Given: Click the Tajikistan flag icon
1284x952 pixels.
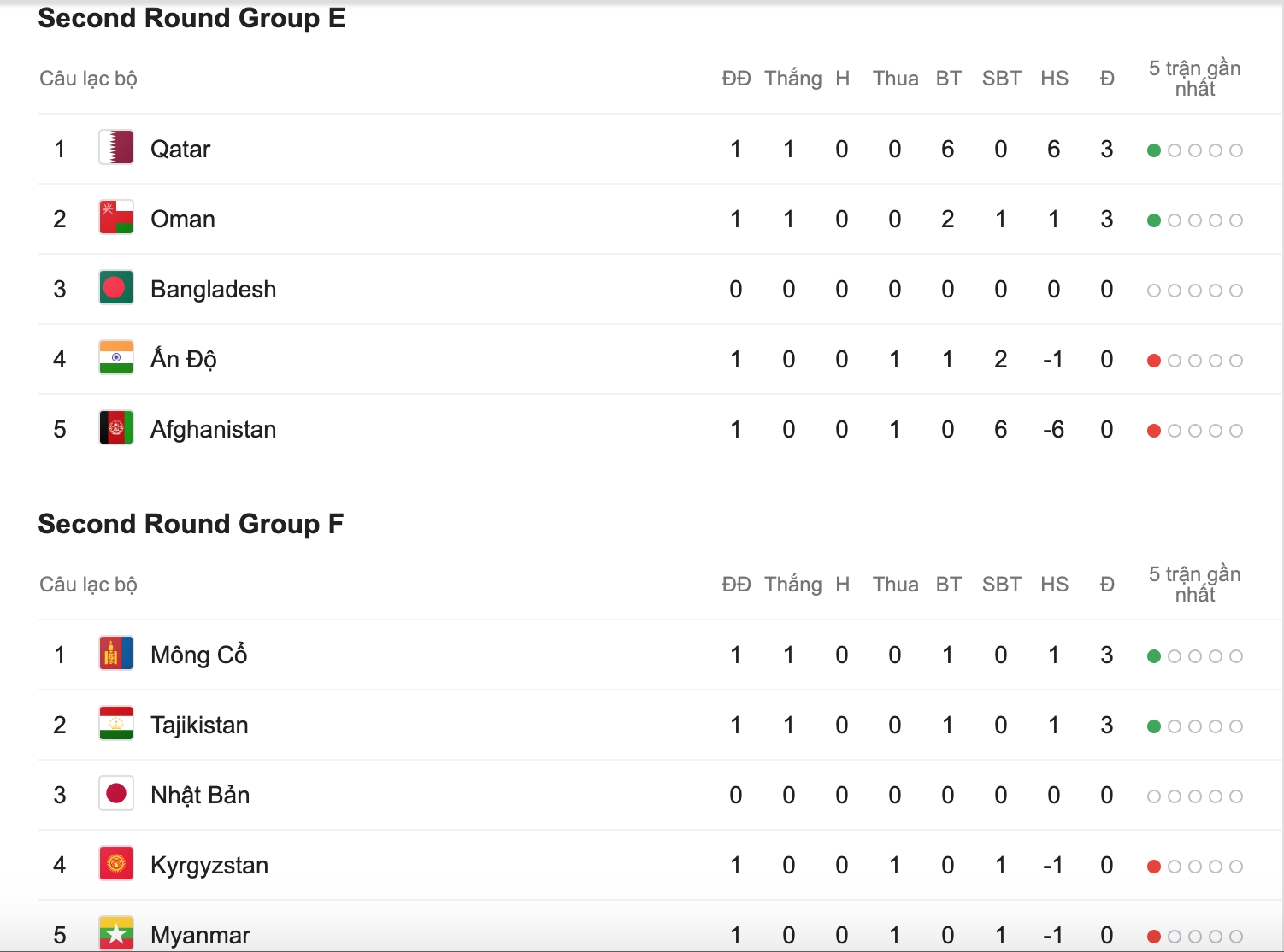Looking at the screenshot, I should pos(116,724).
